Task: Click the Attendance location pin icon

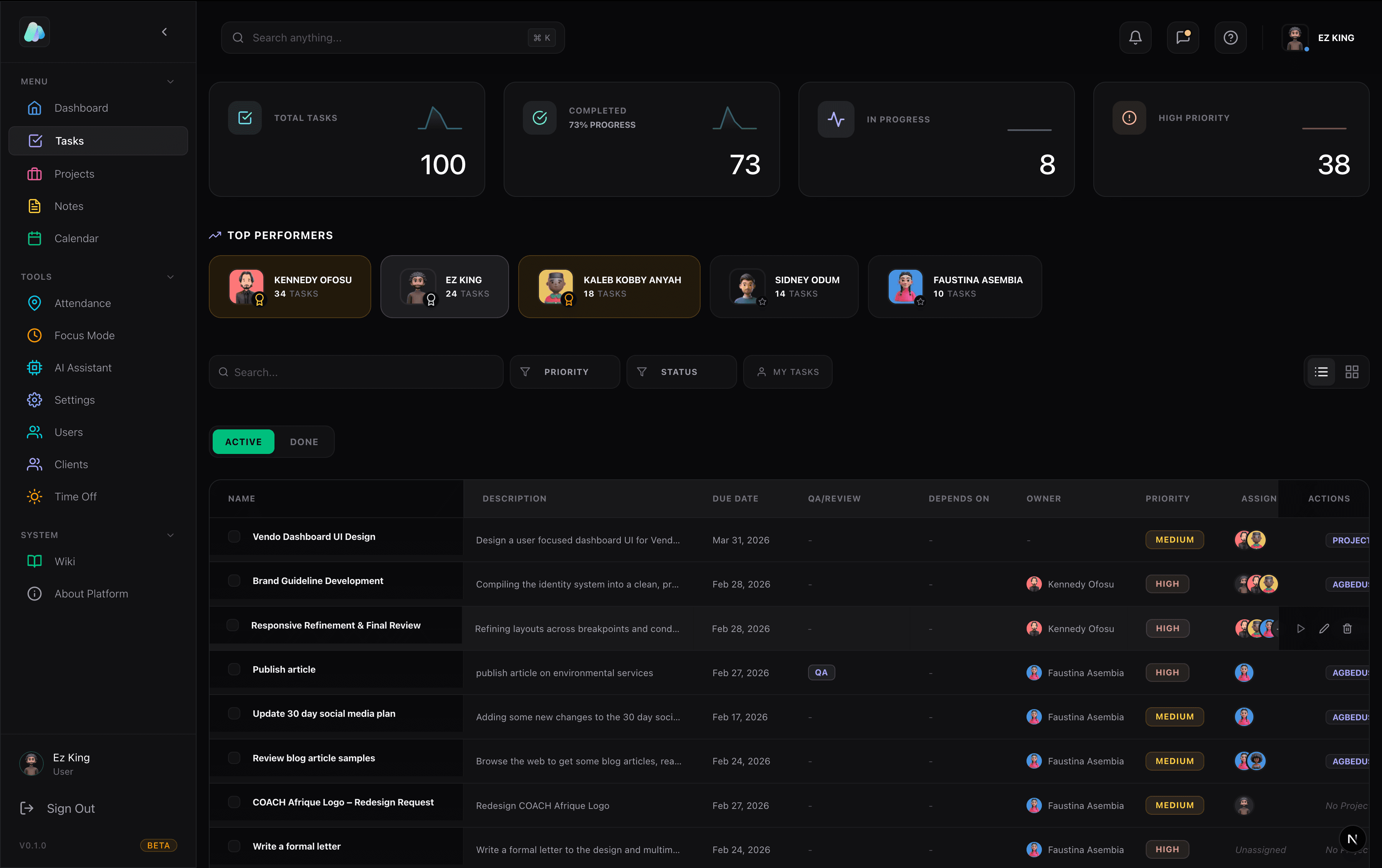Action: [35, 303]
